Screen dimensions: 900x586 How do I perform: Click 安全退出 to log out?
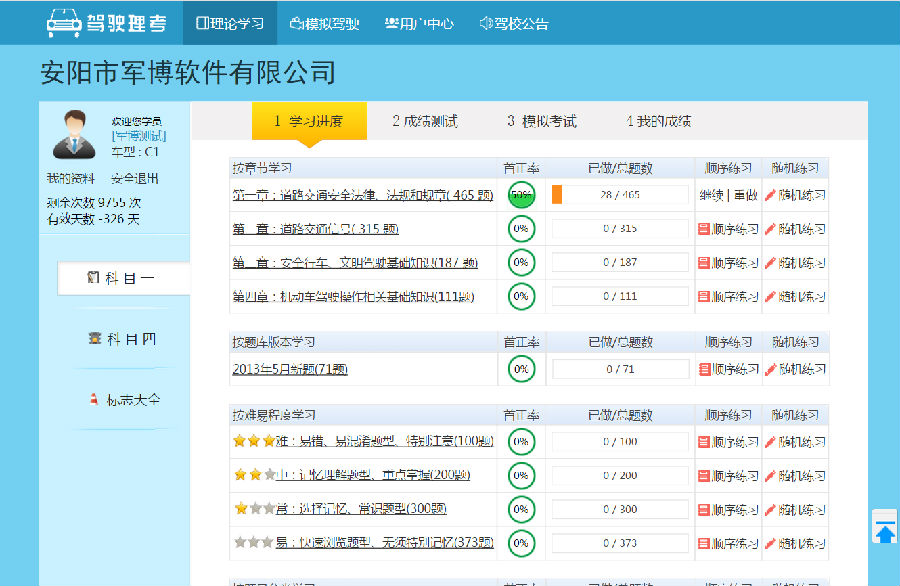coord(134,178)
